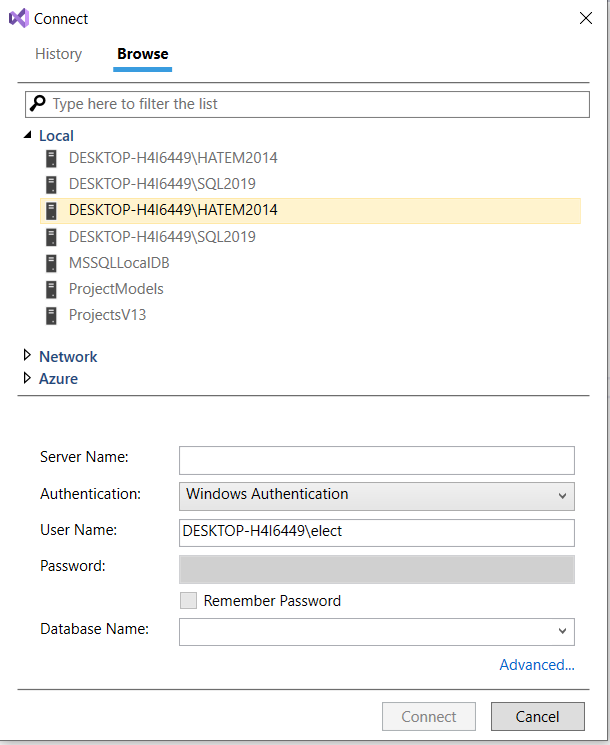
Task: Expand the Network server group
Action: pos(27,355)
